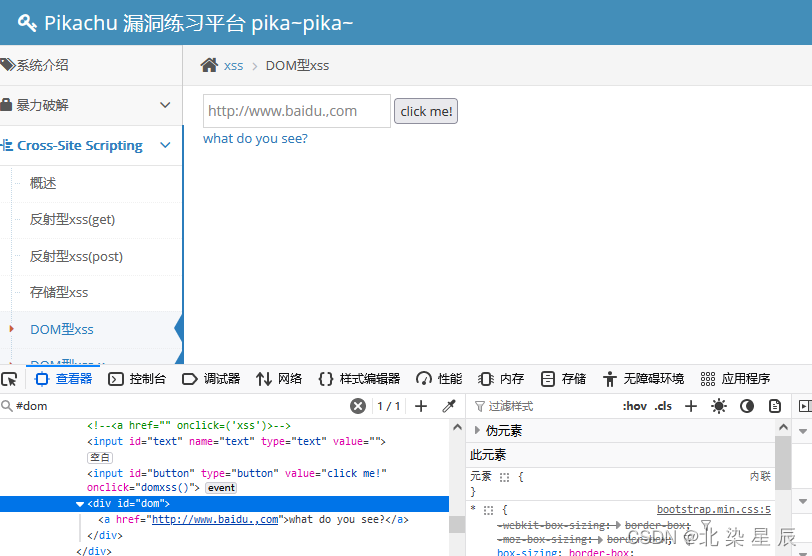Toggle the sidebar pane split icon
This screenshot has height=556, width=812.
(805, 406)
